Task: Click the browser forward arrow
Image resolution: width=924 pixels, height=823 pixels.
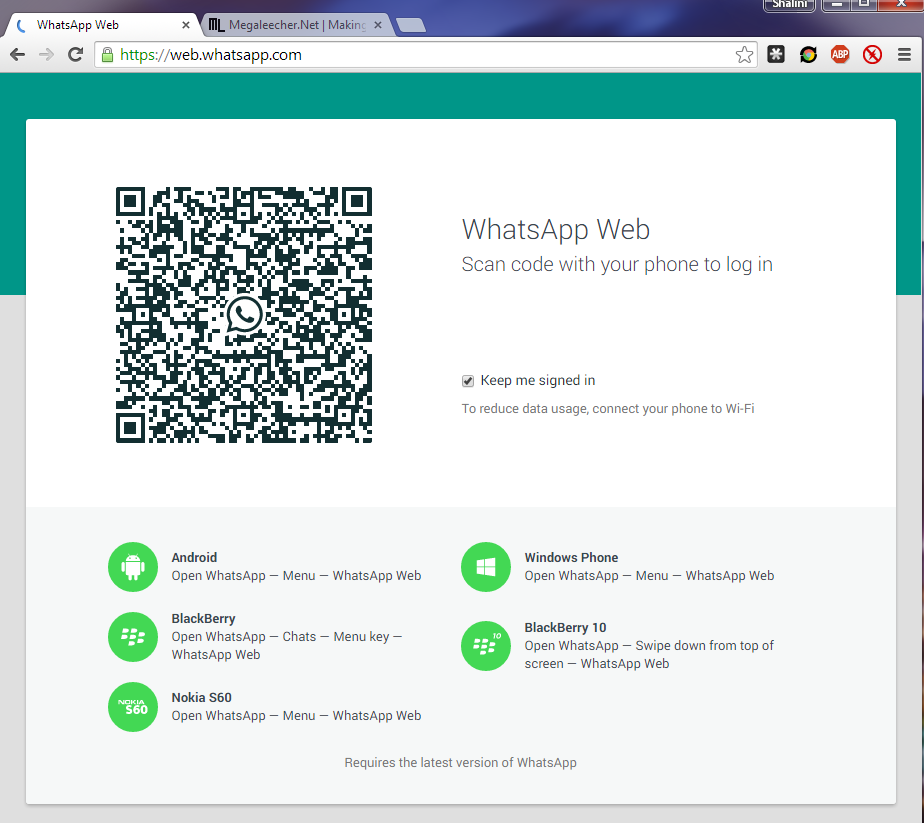Action: click(46, 55)
